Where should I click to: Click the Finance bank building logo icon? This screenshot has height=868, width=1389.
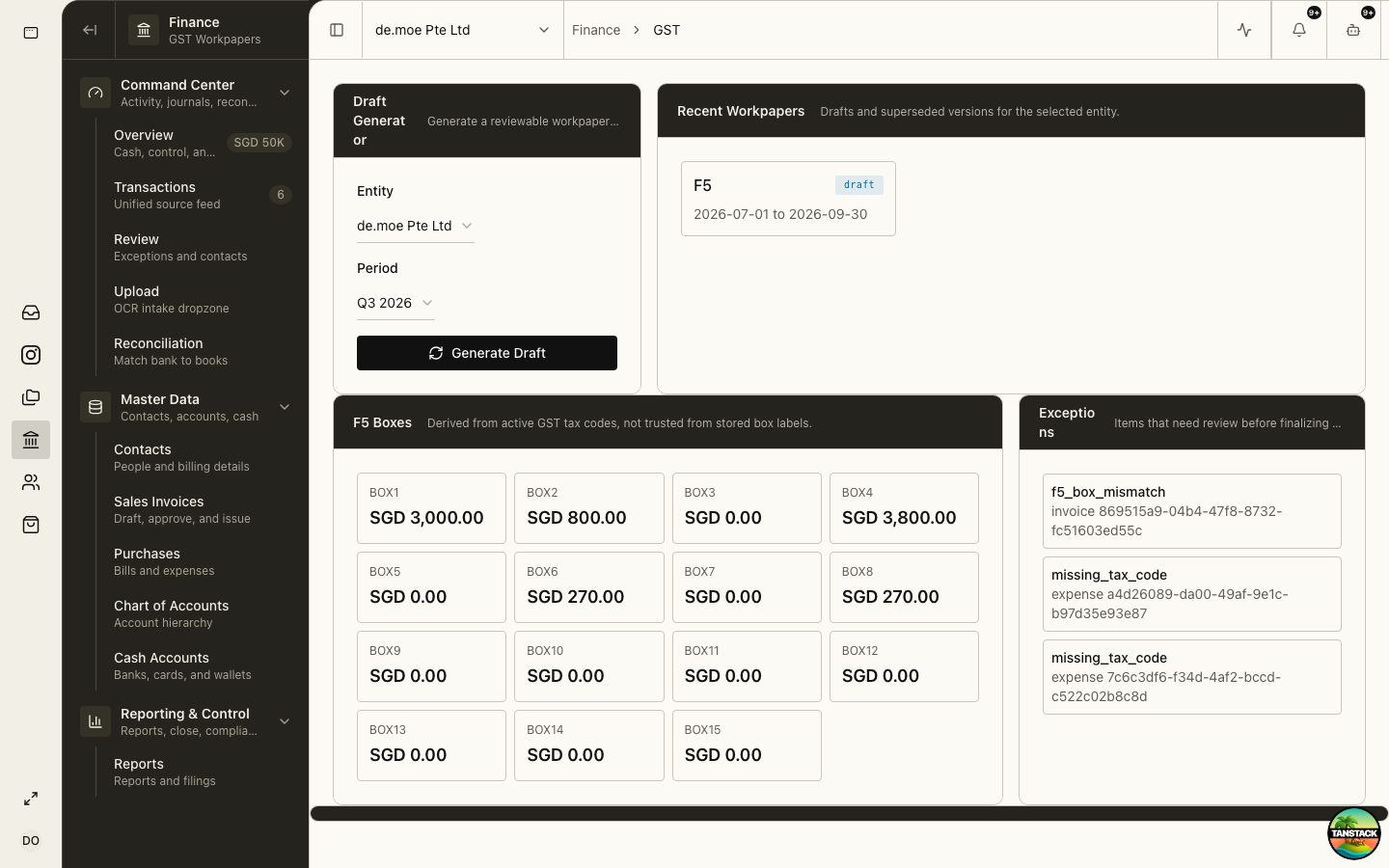click(144, 30)
